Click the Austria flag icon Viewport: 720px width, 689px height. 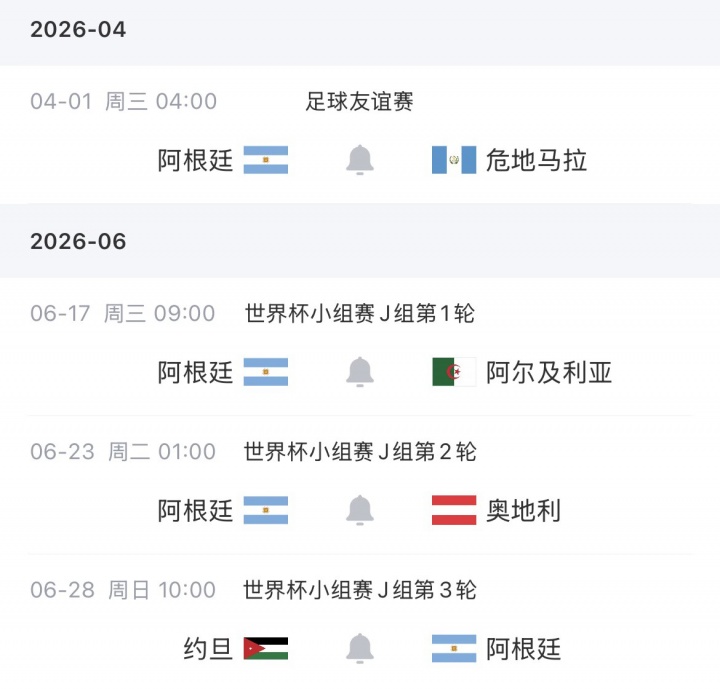454,510
